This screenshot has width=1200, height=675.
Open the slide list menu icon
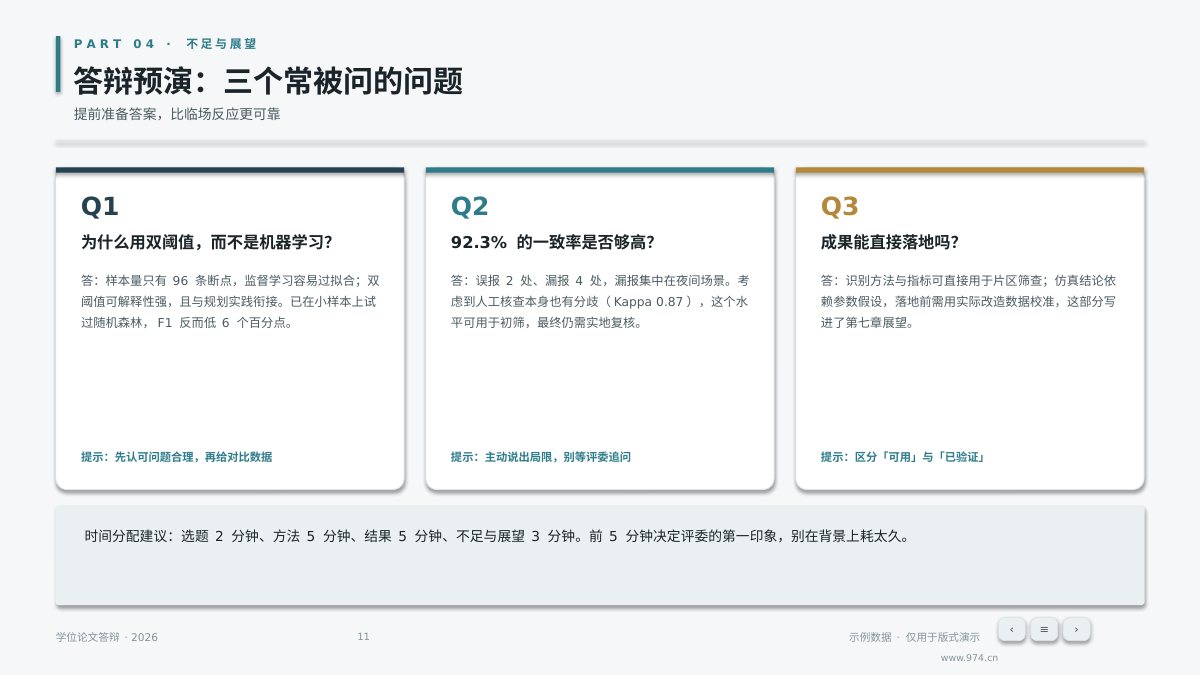[x=1044, y=629]
